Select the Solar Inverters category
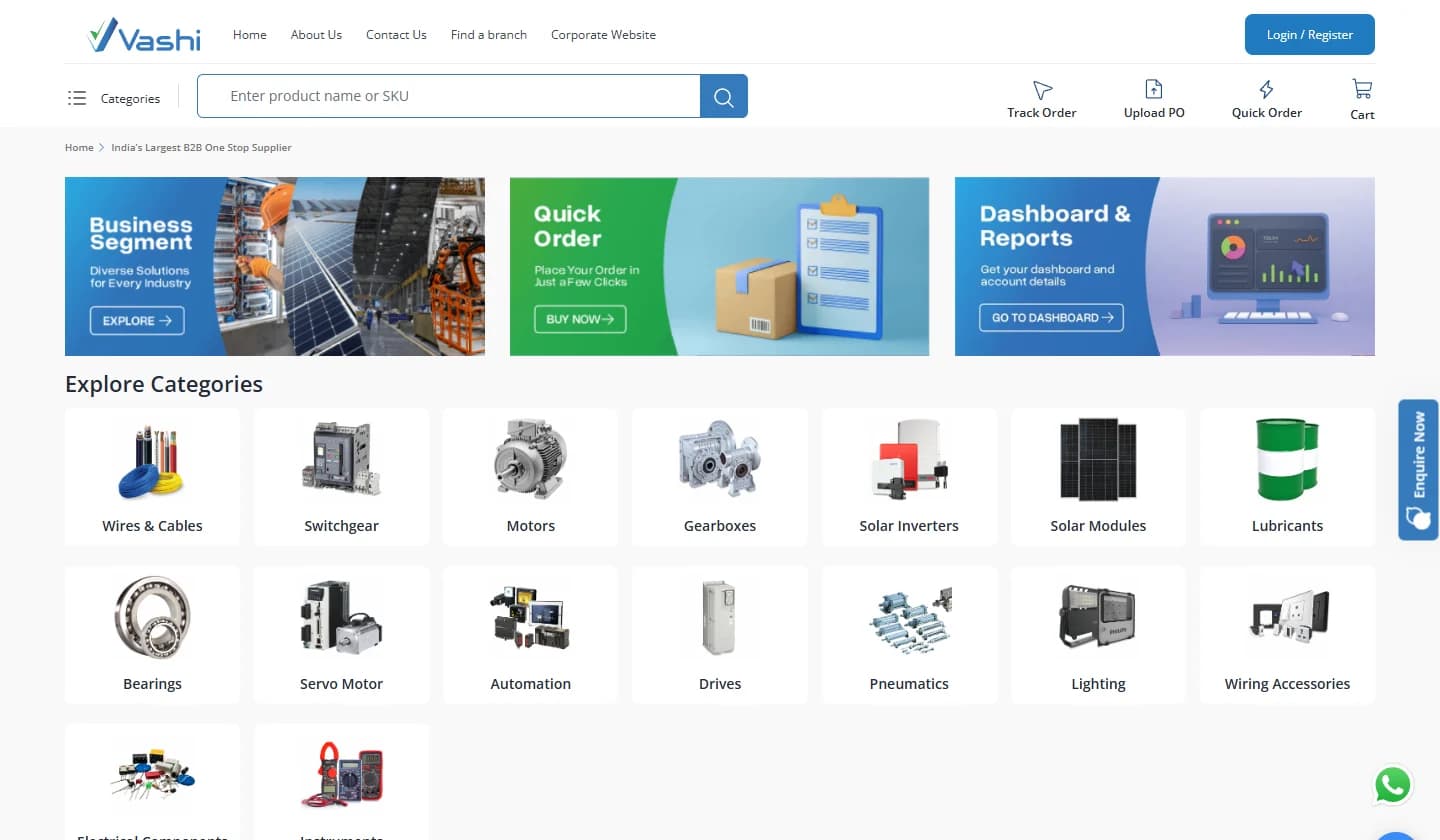Image resolution: width=1440 pixels, height=840 pixels. 909,477
